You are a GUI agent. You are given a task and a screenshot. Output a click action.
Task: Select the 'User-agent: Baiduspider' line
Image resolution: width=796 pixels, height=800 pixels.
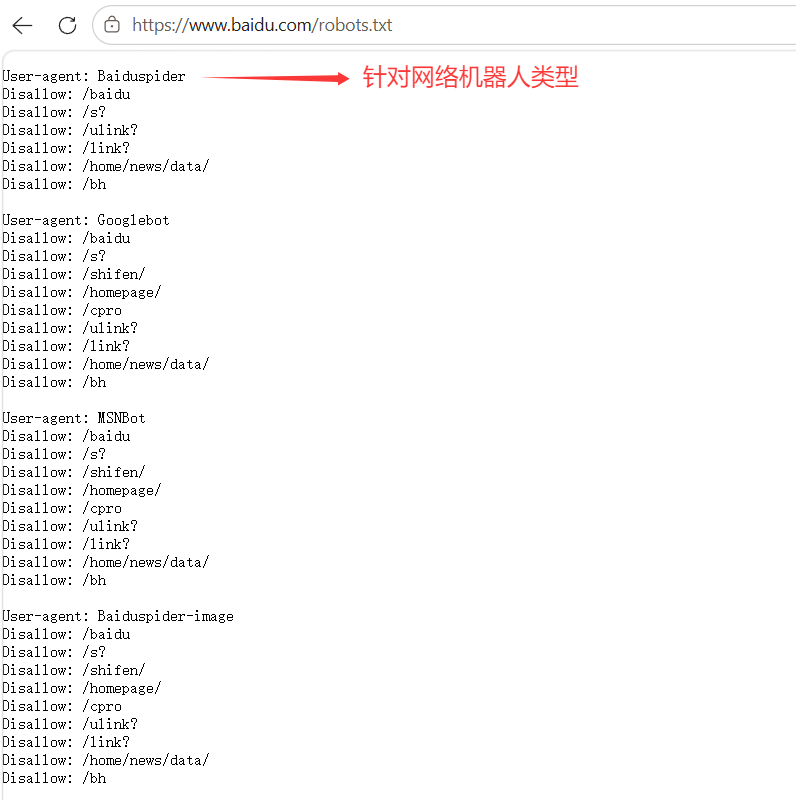tap(94, 77)
